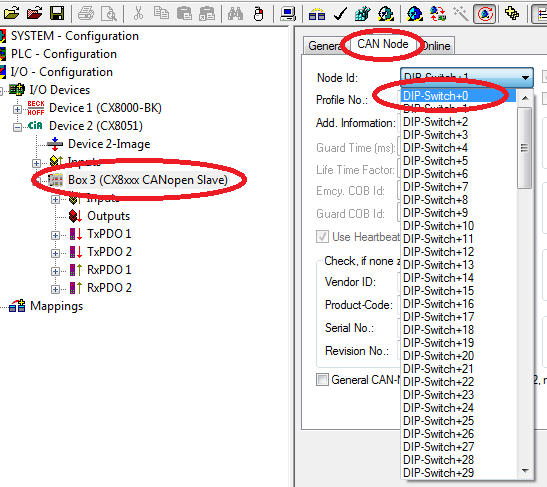547x487 pixels.
Task: Switch to the Online tab
Action: point(436,46)
